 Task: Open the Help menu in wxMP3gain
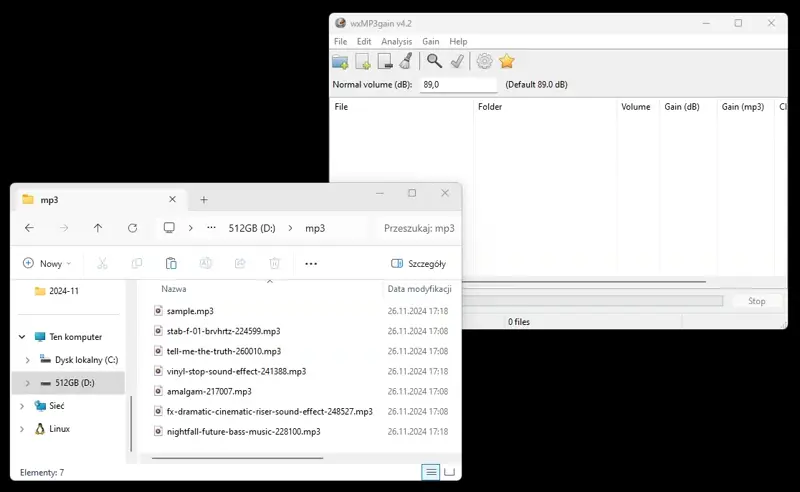458,41
